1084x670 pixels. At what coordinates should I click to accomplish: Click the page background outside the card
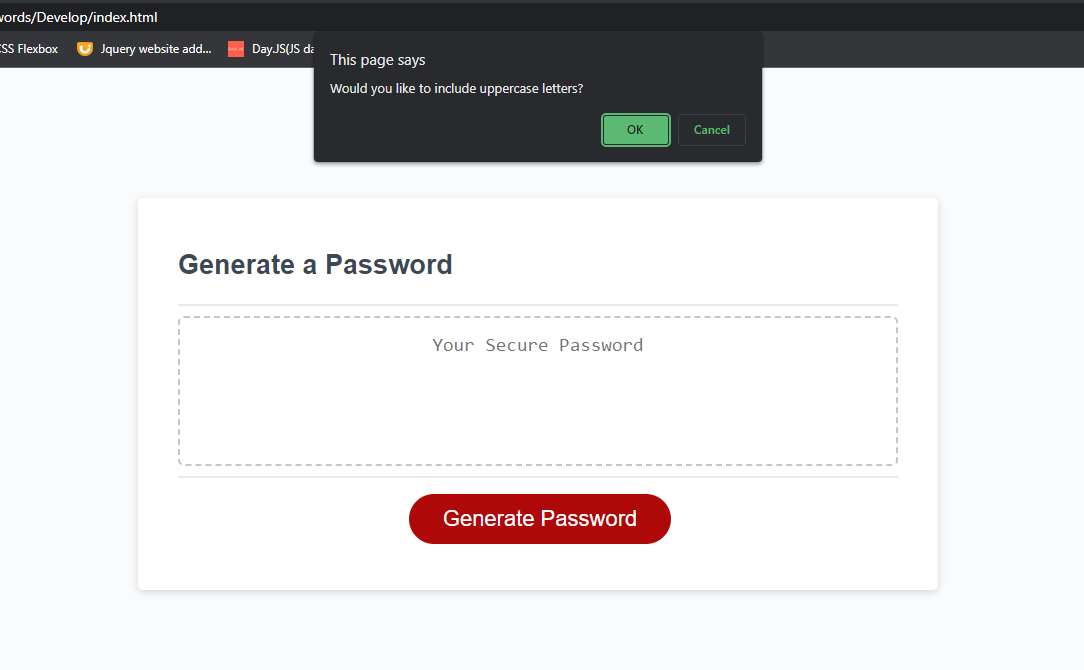pyautogui.click(x=60, y=400)
